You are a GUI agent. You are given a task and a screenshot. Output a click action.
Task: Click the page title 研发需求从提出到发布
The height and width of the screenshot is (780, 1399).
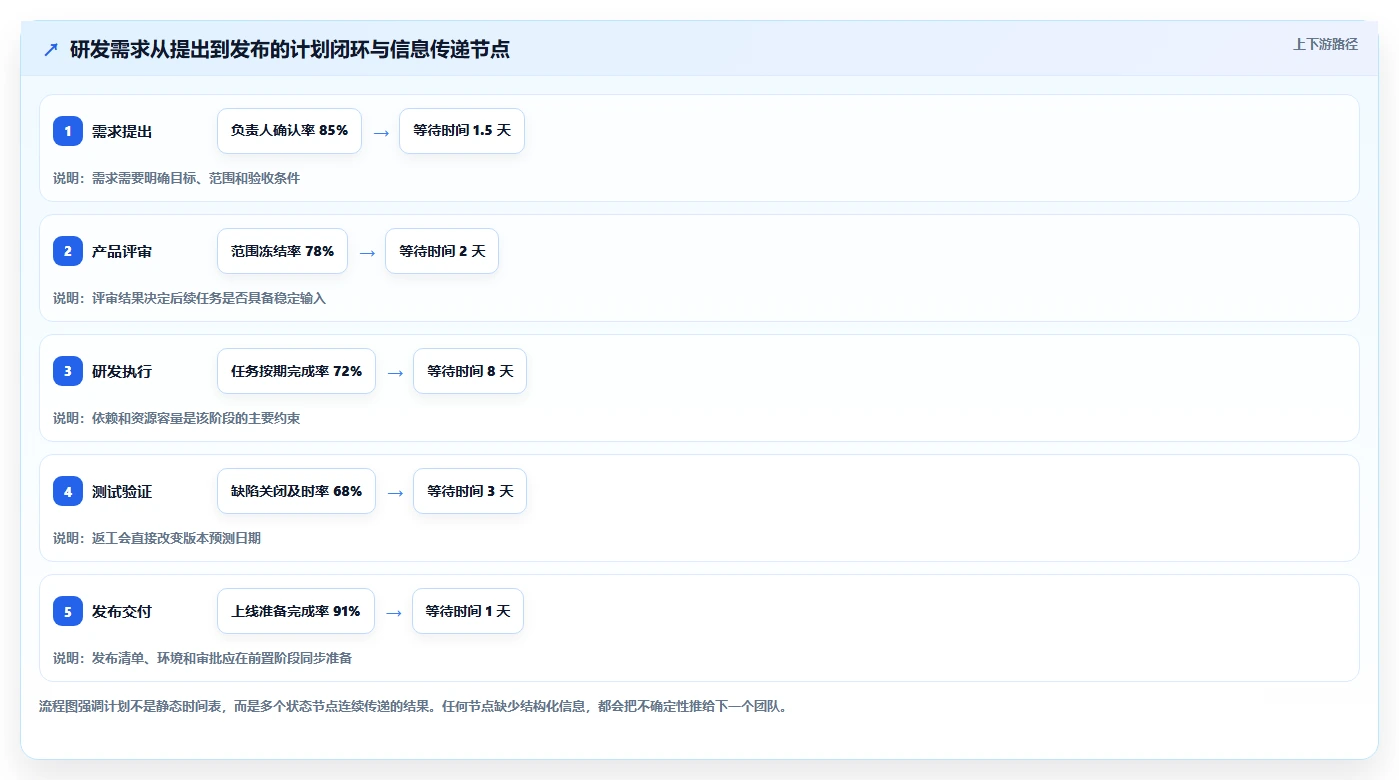point(290,49)
